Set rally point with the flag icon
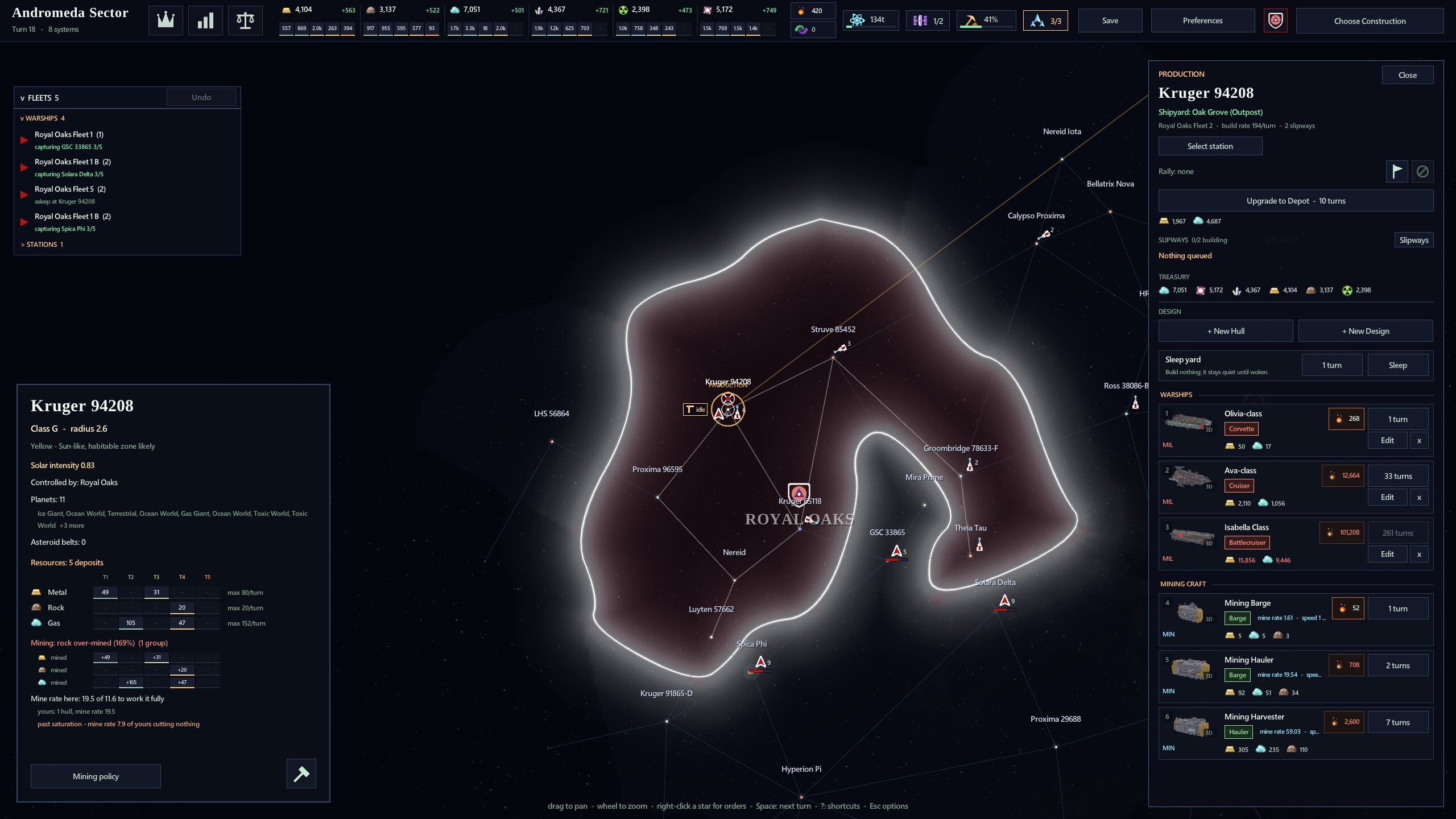Viewport: 1456px width, 819px height. pos(1397,171)
